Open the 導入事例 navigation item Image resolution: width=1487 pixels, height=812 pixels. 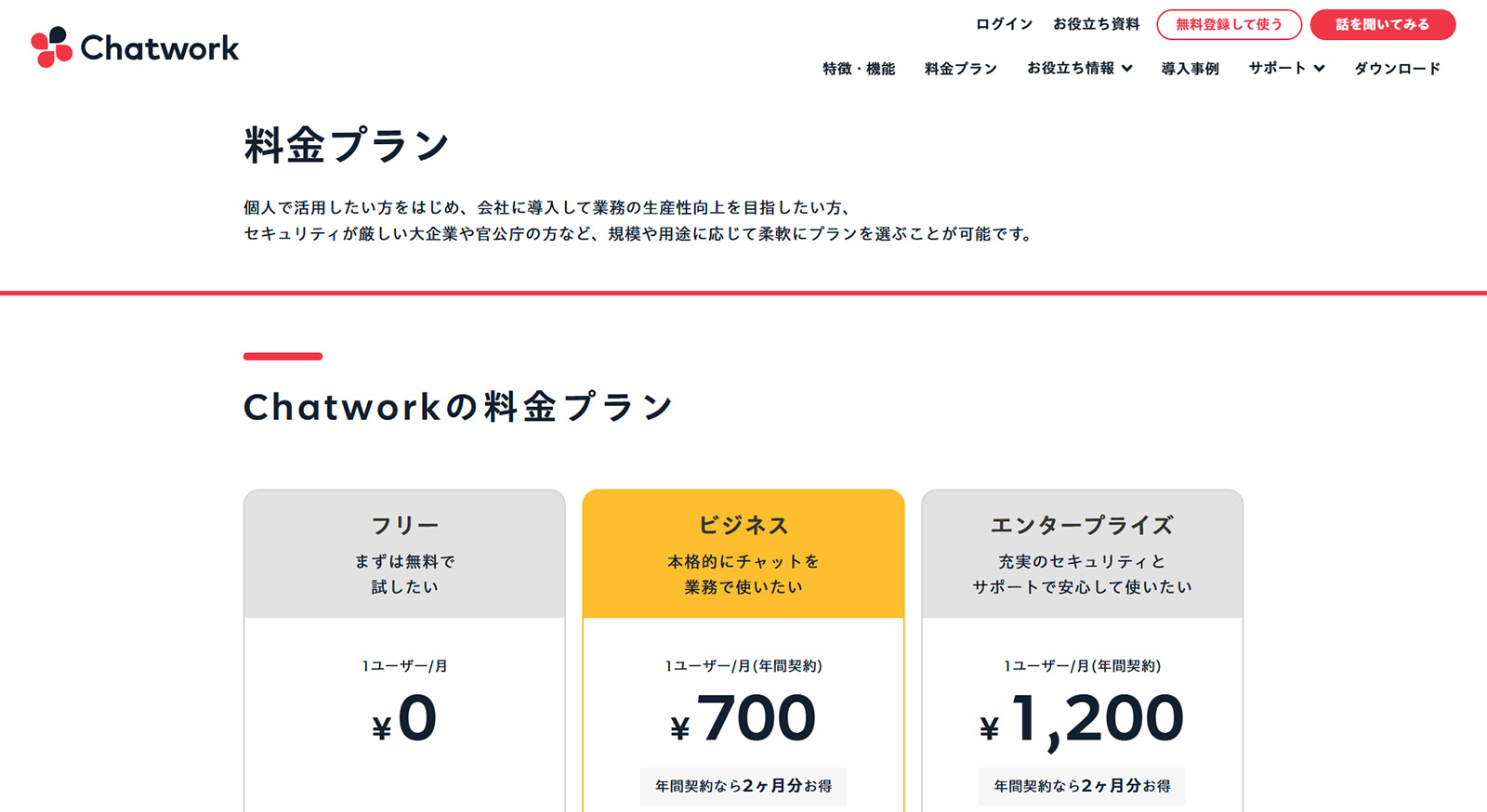pos(1190,69)
